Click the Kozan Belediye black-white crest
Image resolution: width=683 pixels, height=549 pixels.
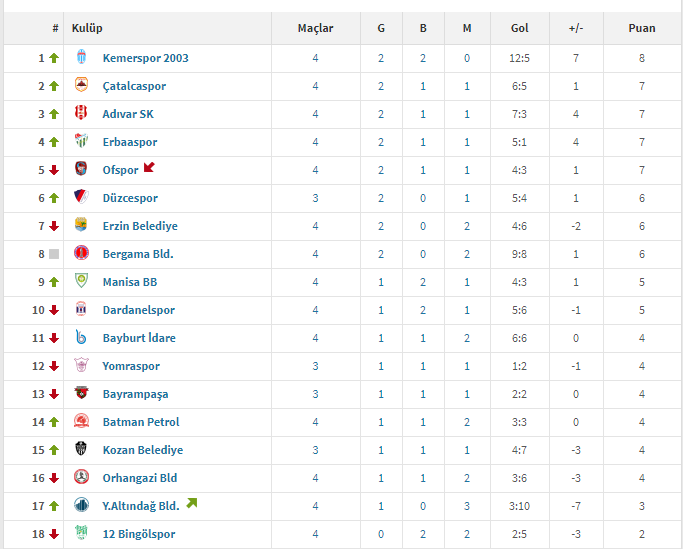81,449
